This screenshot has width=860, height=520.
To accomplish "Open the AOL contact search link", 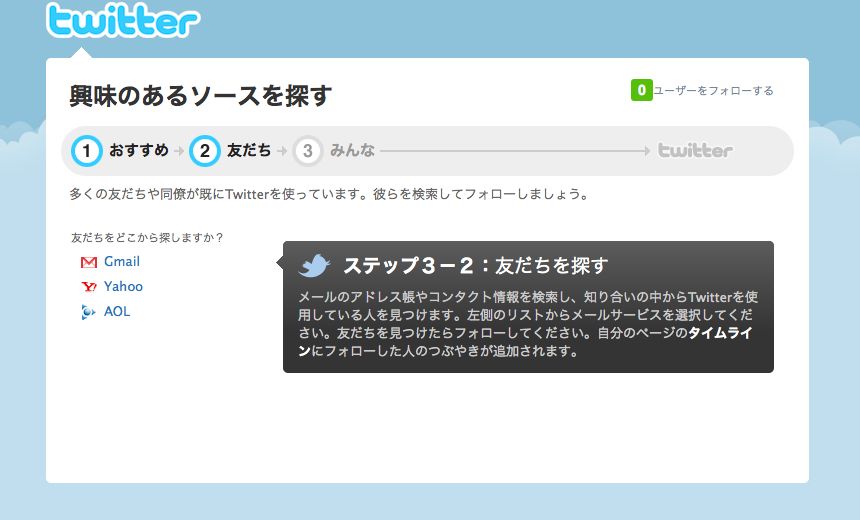I will 117,312.
